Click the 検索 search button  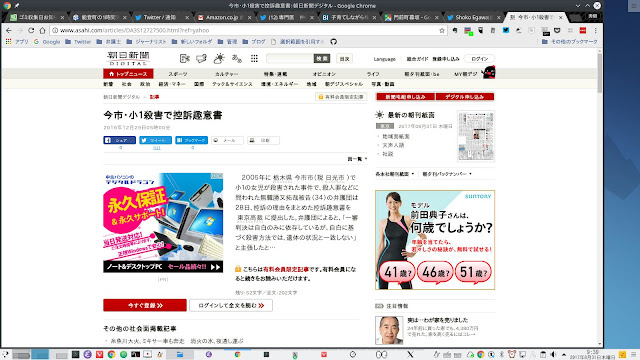(322, 58)
